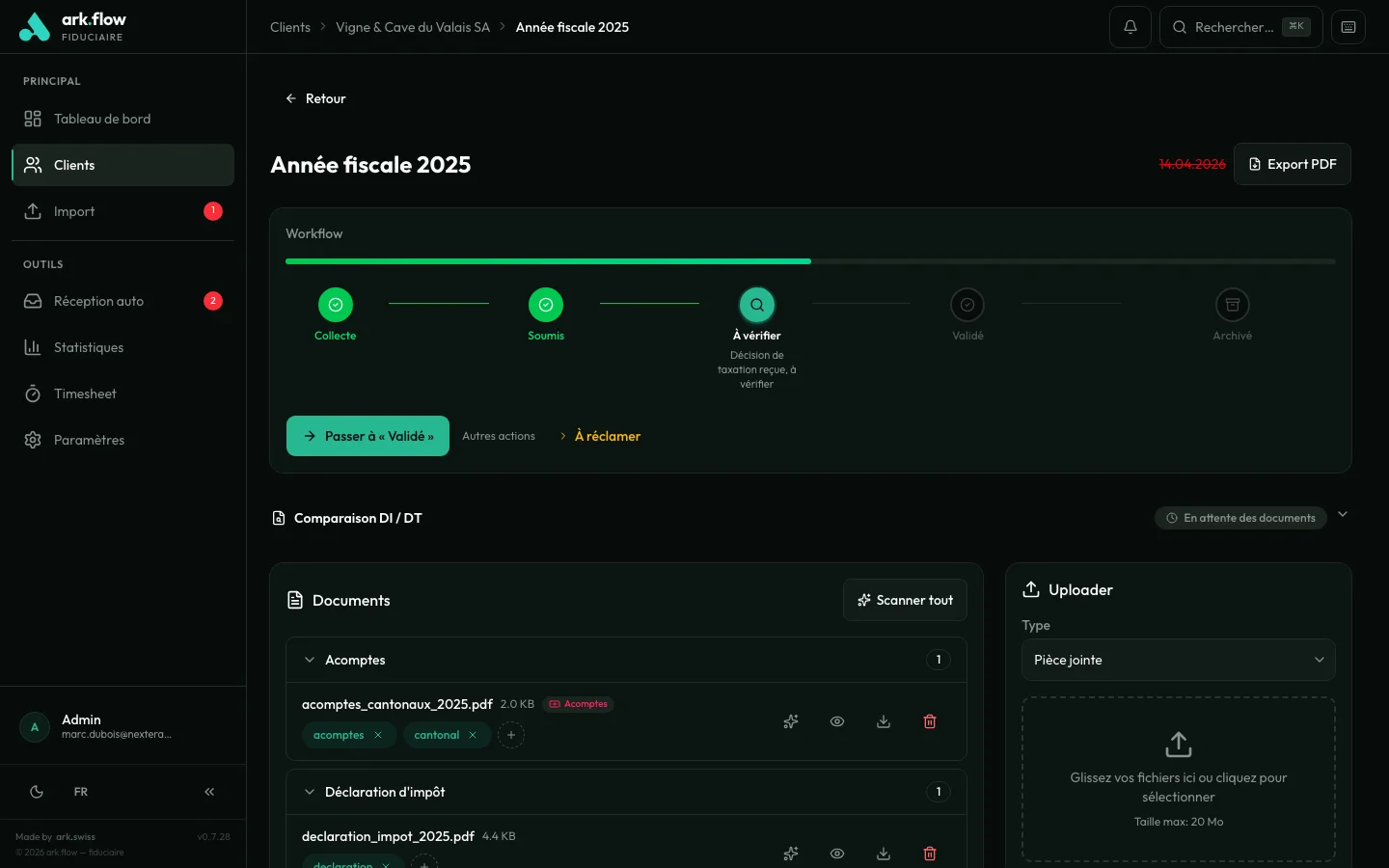Collapse the sidebar with double chevron
Viewport: 1389px width, 868px height.
pos(209,792)
